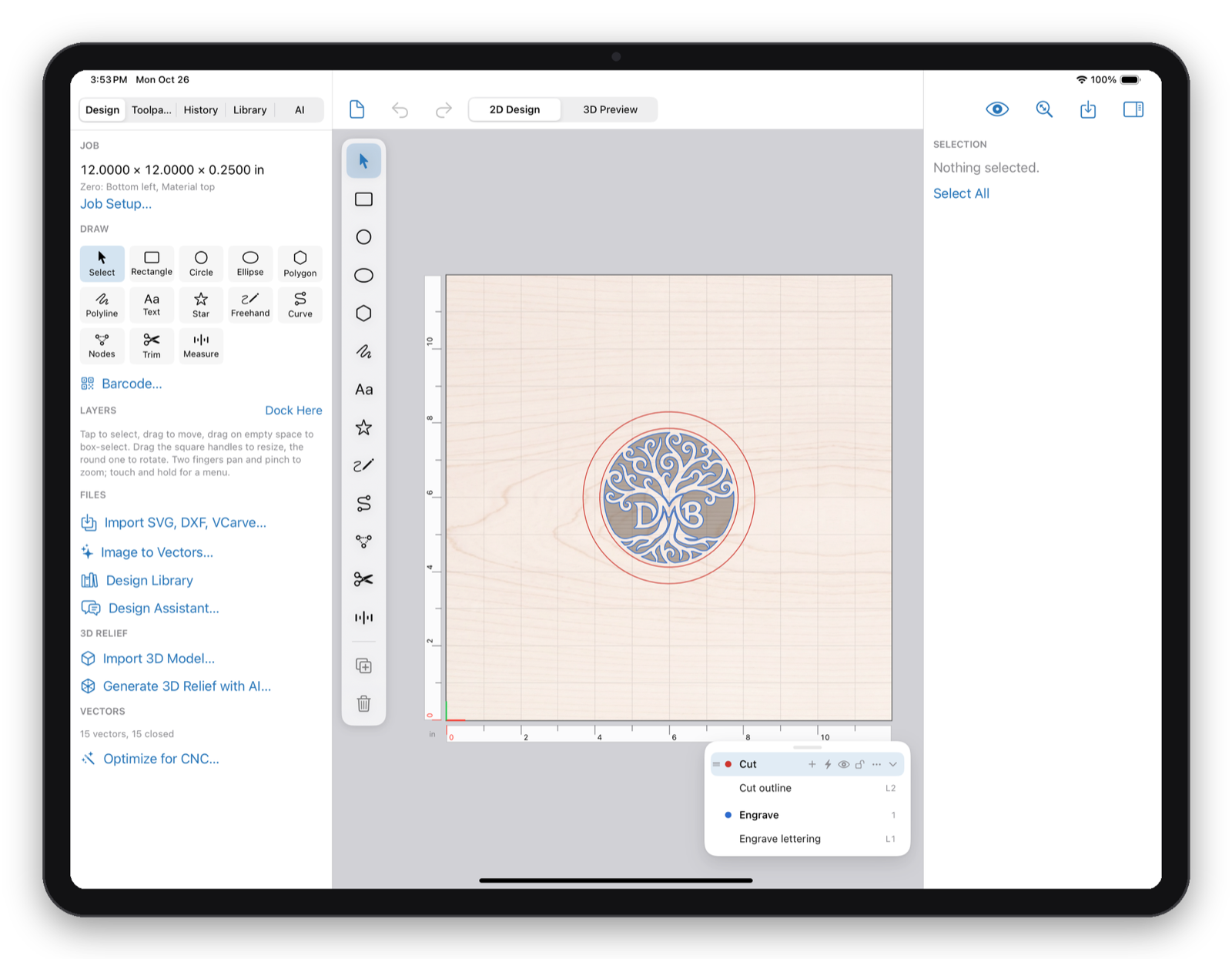The height and width of the screenshot is (959, 1232).
Task: Redo the last action
Action: click(444, 109)
